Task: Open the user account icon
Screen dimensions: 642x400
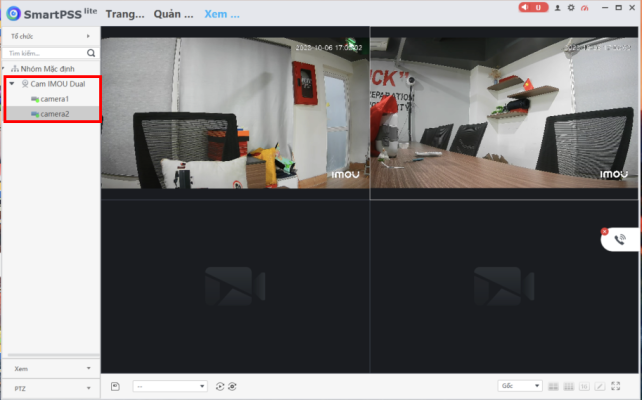Action: 557,8
